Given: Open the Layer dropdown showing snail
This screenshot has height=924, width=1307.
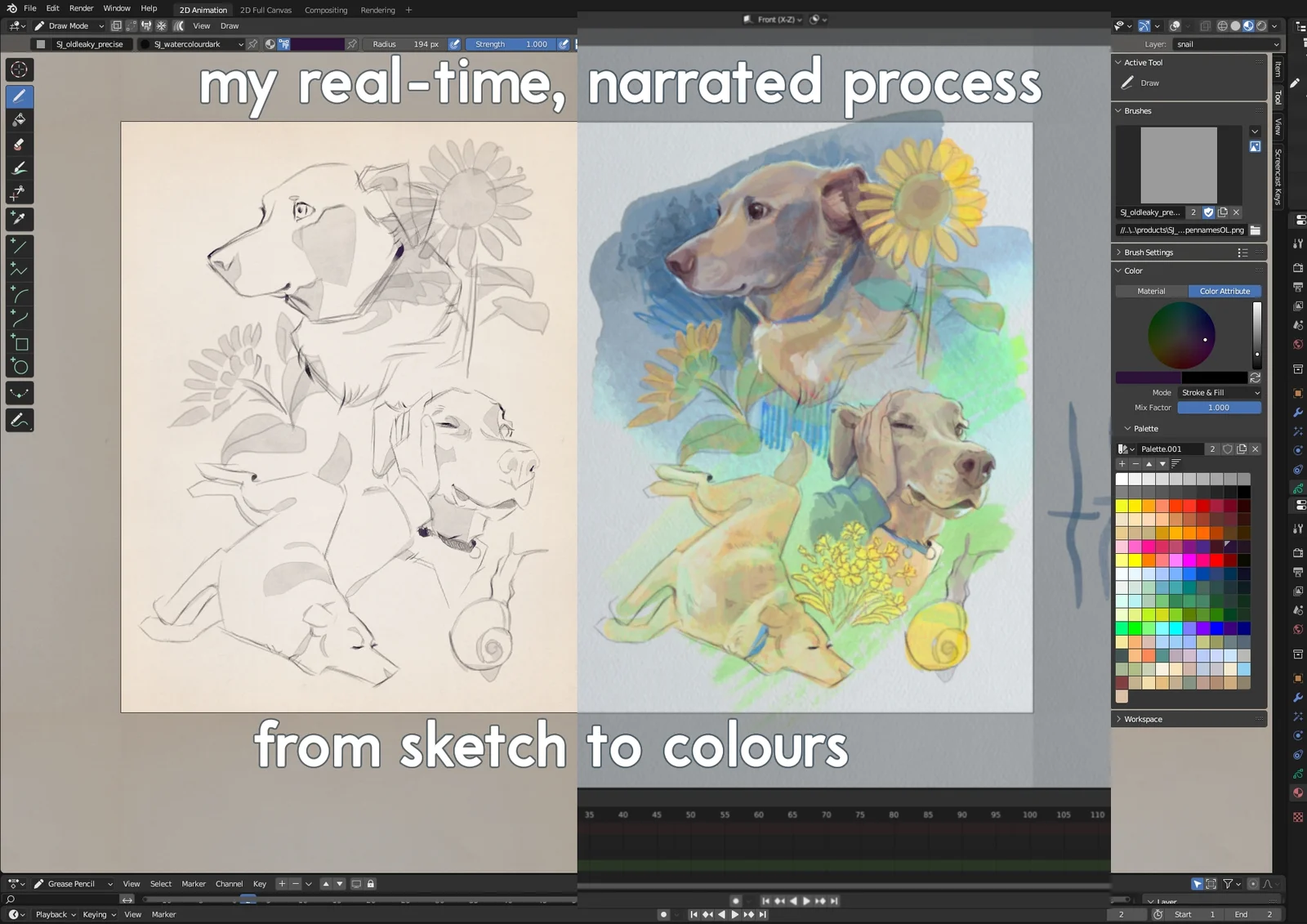Looking at the screenshot, I should point(1226,44).
